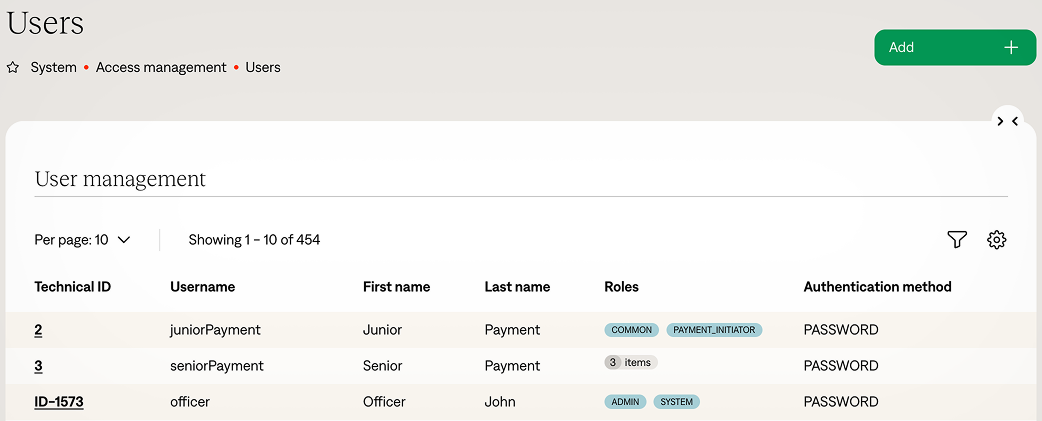Image resolution: width=1042 pixels, height=421 pixels.
Task: Sort by the Last name column header
Action: tap(517, 287)
